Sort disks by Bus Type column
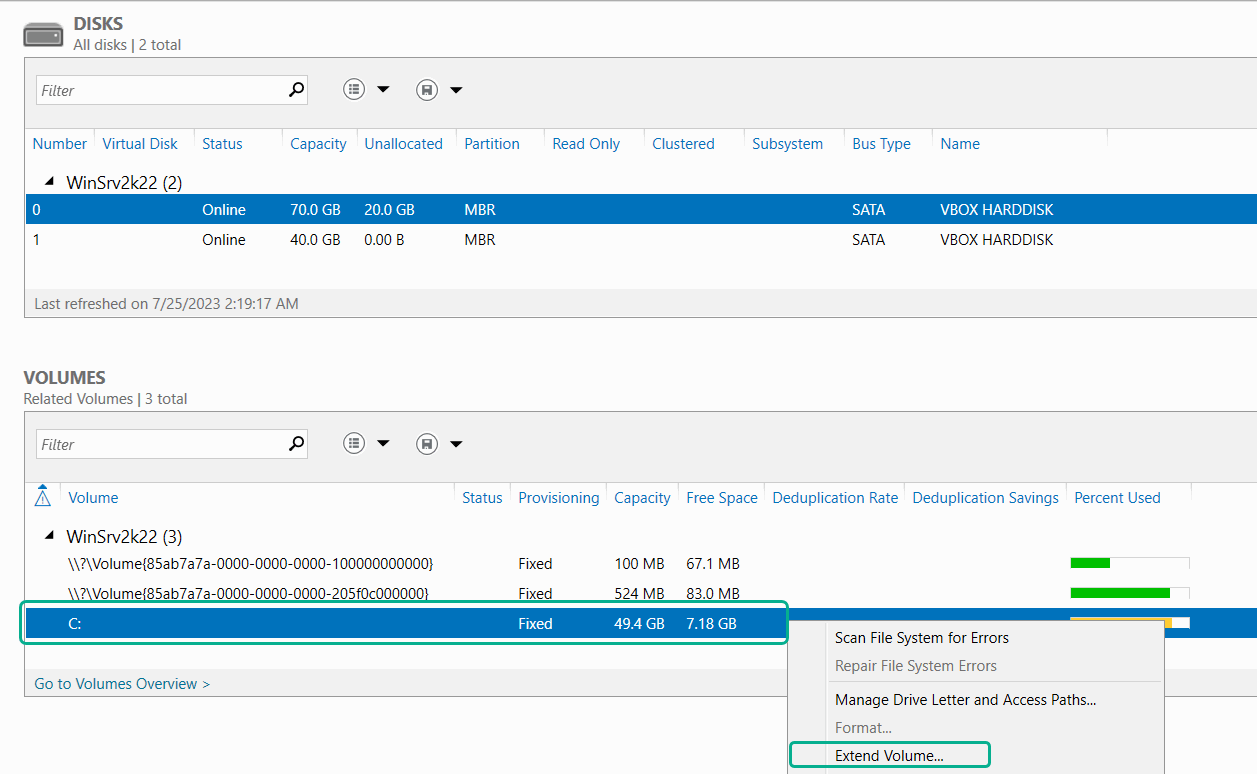 coord(881,144)
